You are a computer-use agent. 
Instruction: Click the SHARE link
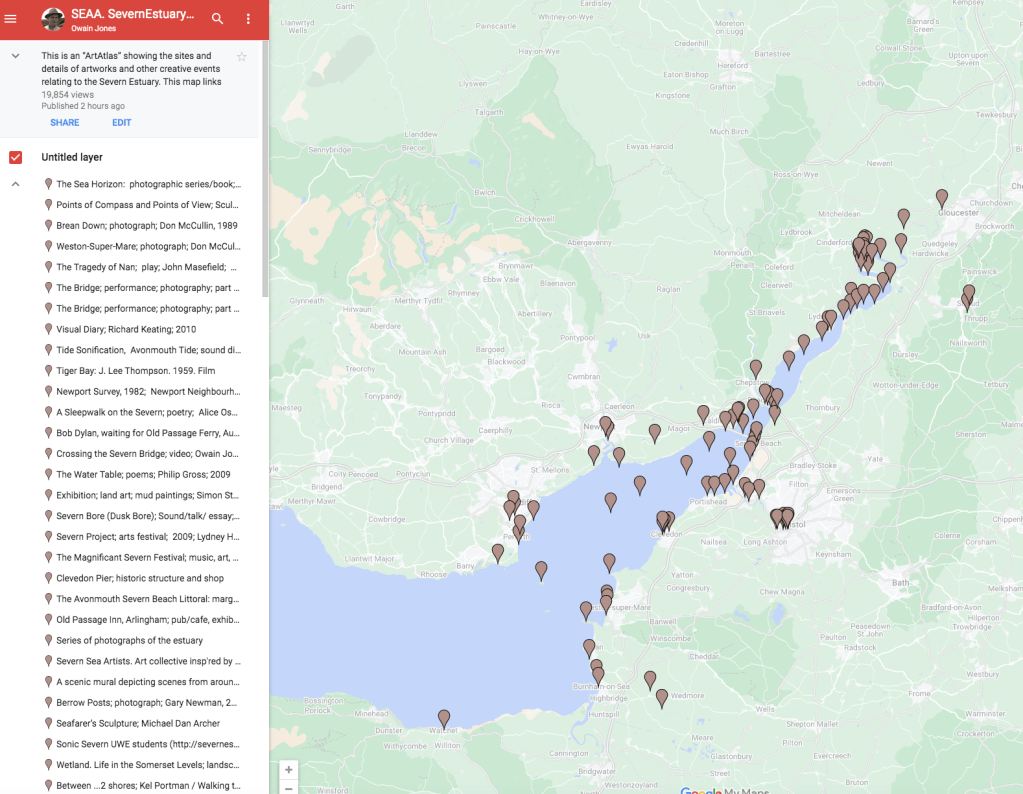(65, 123)
